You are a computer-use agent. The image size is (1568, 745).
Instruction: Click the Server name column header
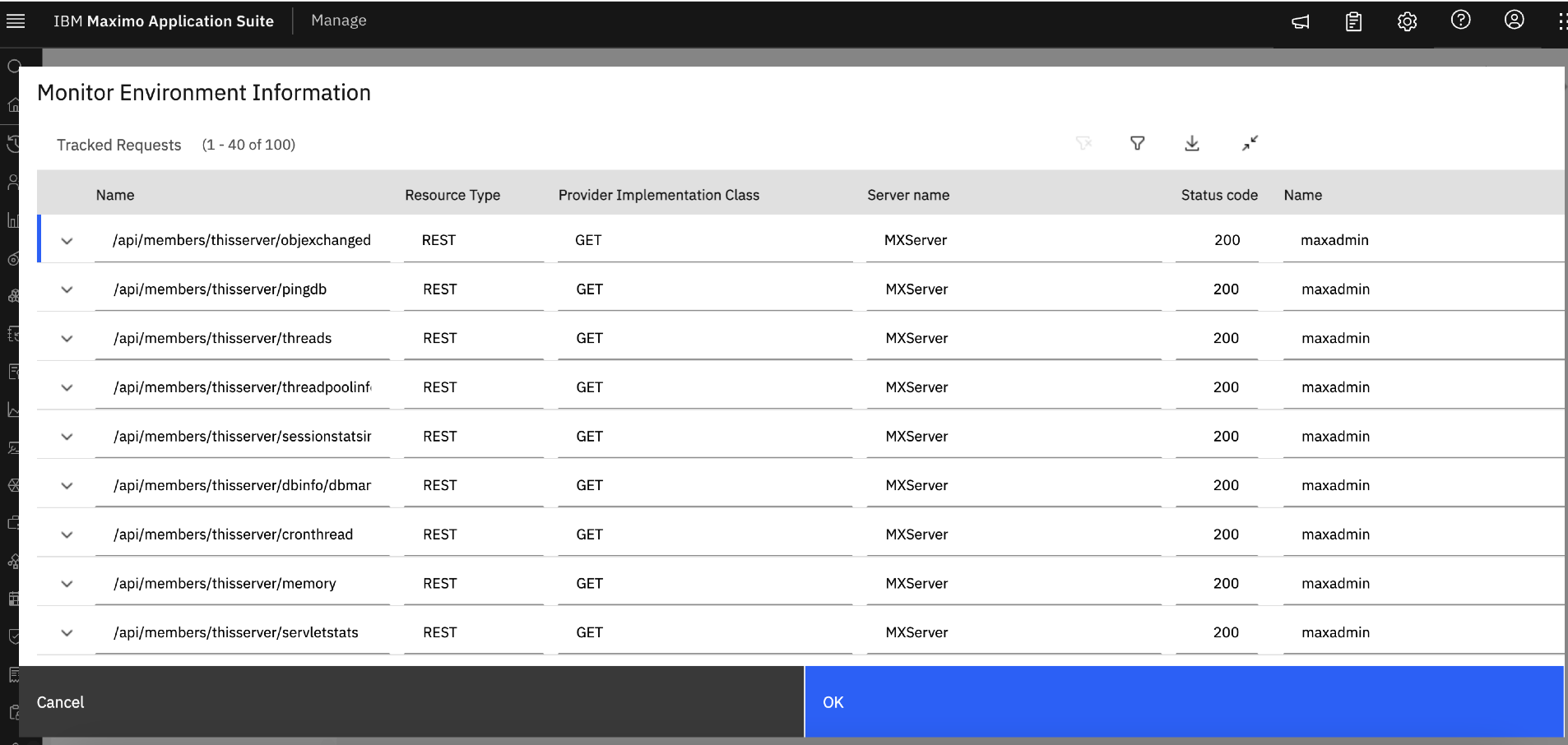[x=908, y=195]
